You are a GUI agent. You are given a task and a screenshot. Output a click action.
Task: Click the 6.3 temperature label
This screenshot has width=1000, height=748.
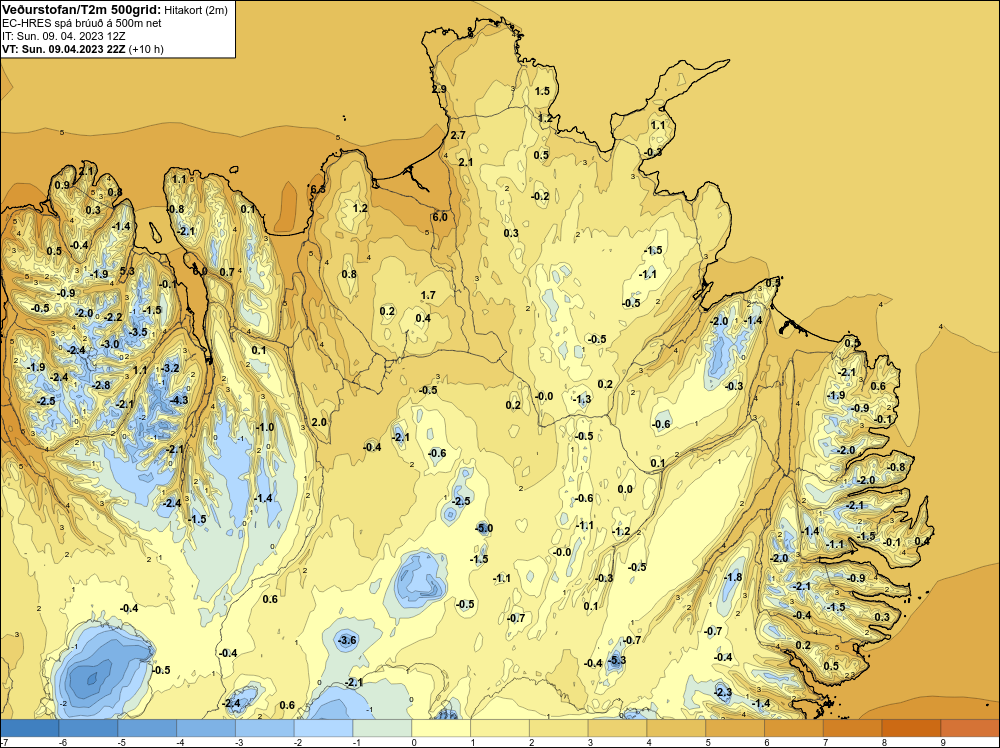click(318, 189)
